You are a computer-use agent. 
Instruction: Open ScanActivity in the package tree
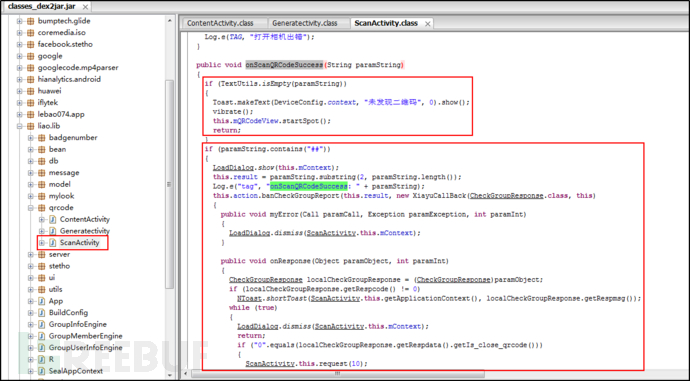point(79,242)
